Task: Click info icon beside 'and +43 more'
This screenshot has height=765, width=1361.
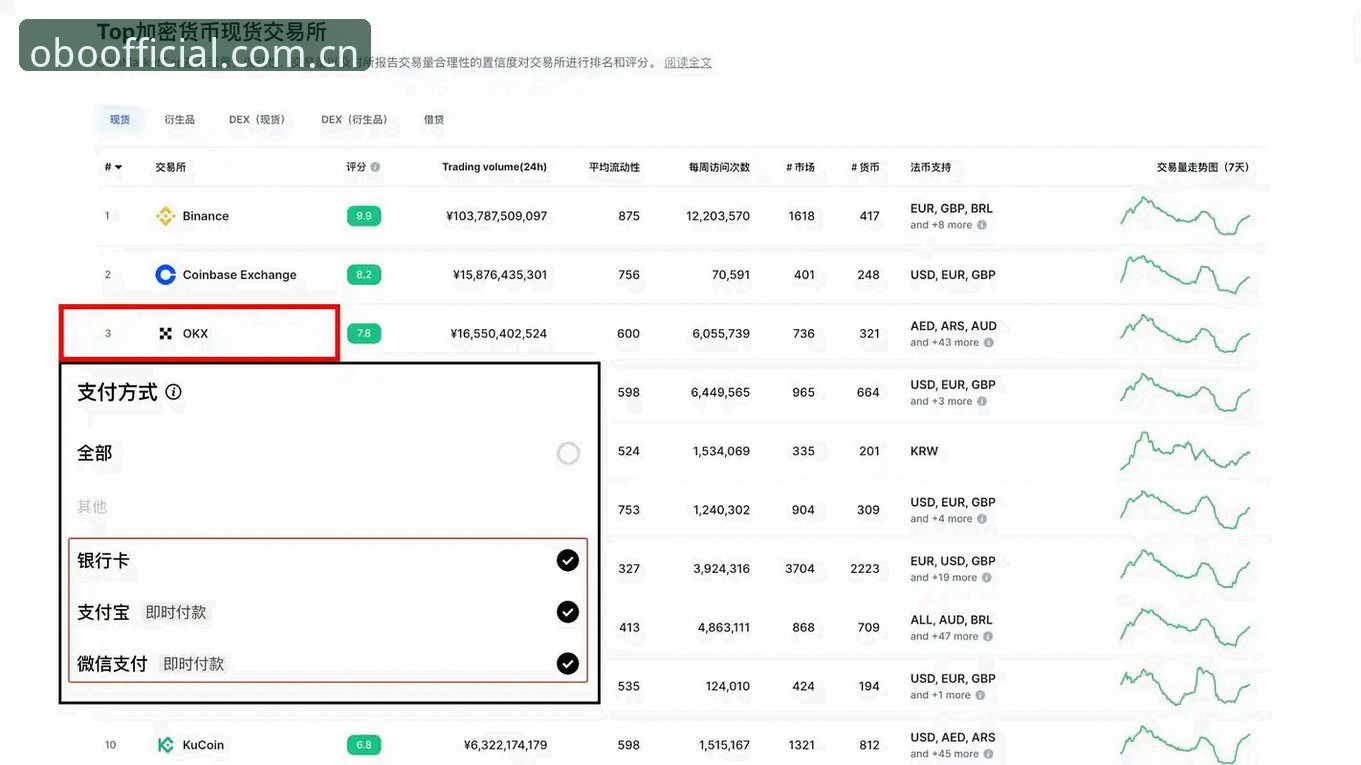Action: (x=989, y=343)
